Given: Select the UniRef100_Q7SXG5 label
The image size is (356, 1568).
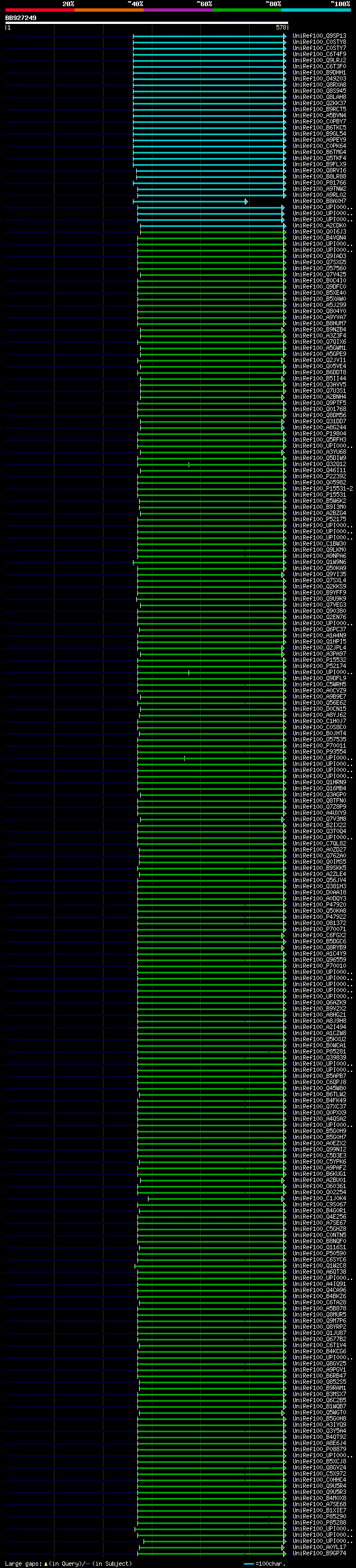Looking at the screenshot, I should click(319, 262).
